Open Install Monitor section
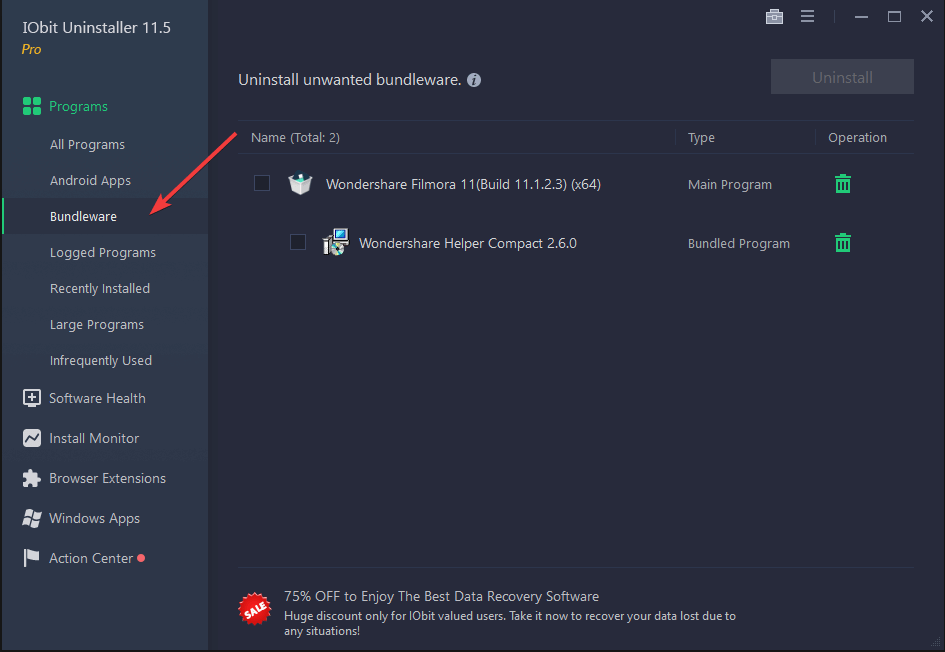Image resolution: width=945 pixels, height=652 pixels. [x=94, y=439]
